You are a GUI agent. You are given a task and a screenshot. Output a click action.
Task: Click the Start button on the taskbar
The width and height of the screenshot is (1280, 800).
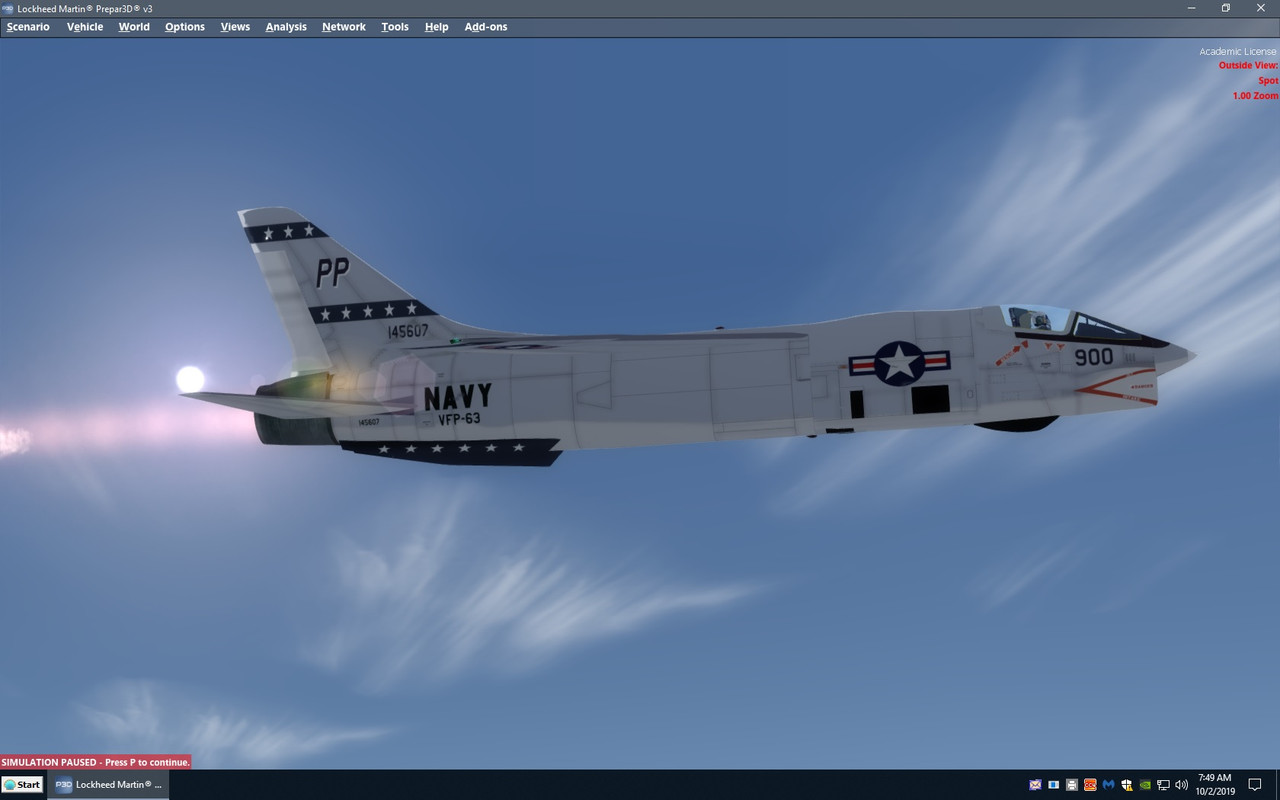coord(22,785)
